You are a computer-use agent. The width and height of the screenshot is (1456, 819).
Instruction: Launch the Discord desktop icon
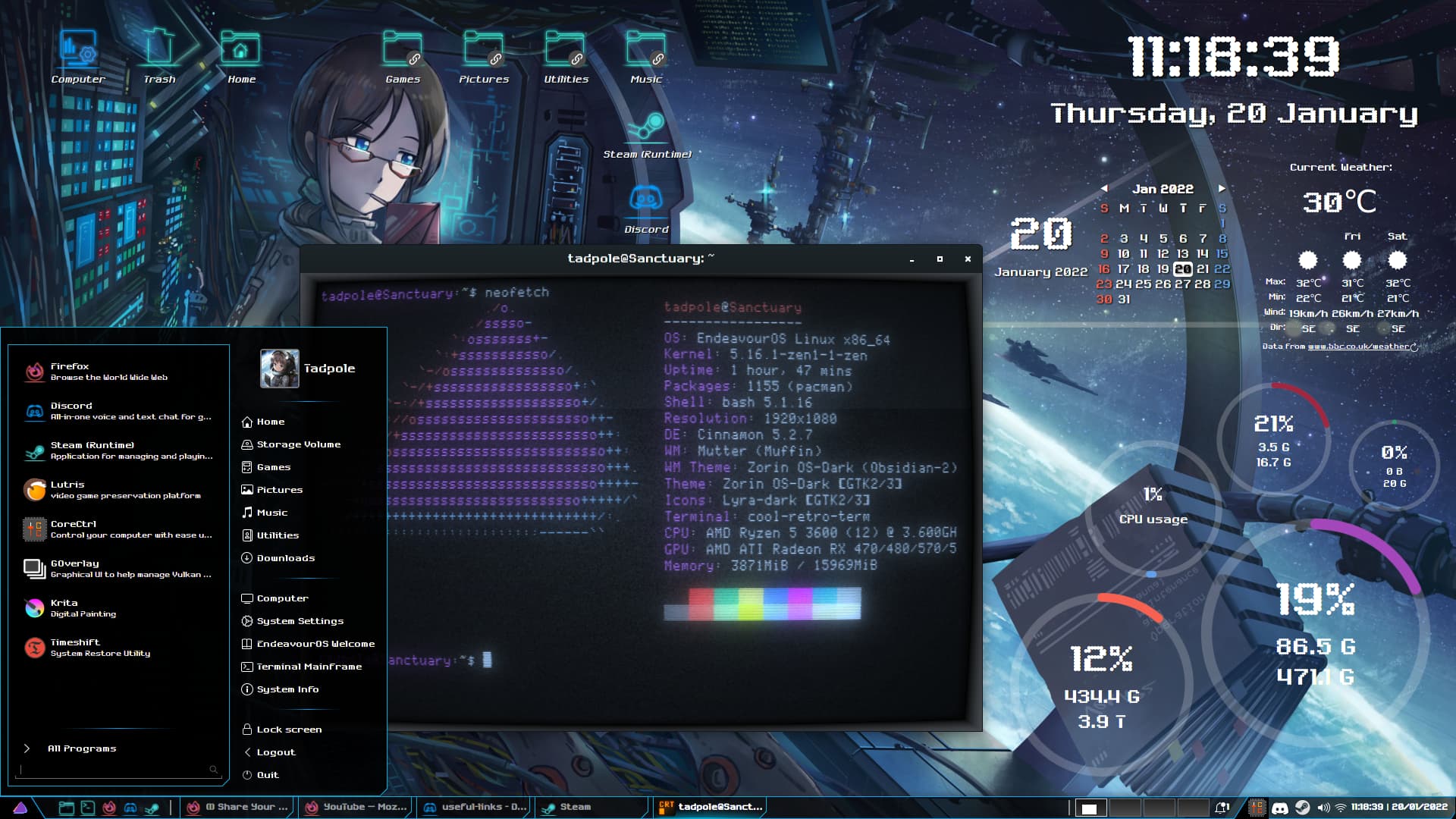tap(646, 209)
